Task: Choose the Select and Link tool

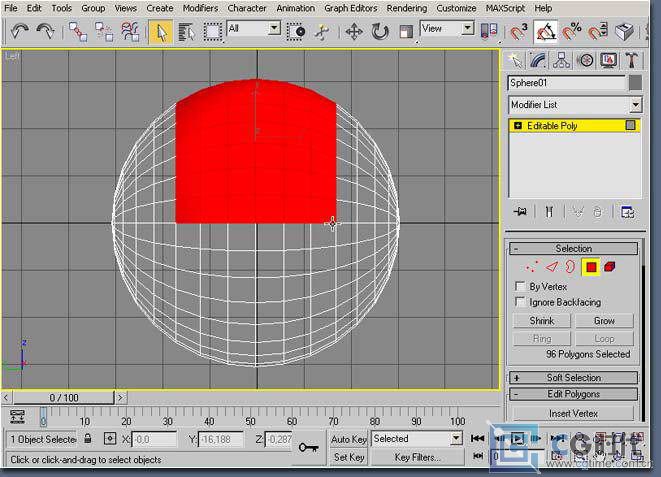Action: click(78, 32)
